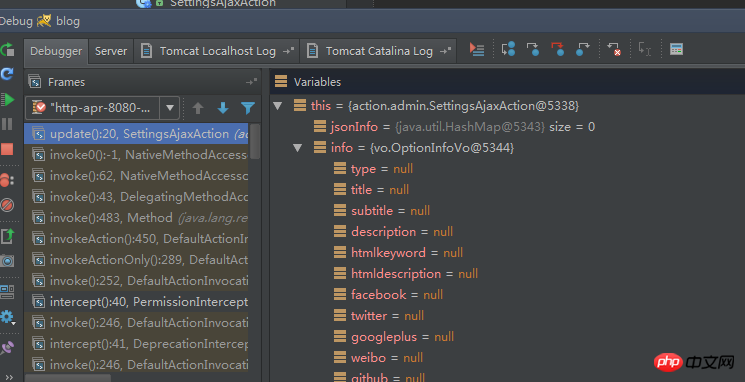Open the http-apr-8080 thread dropdown
This screenshot has width=745, height=382.
[x=103, y=108]
